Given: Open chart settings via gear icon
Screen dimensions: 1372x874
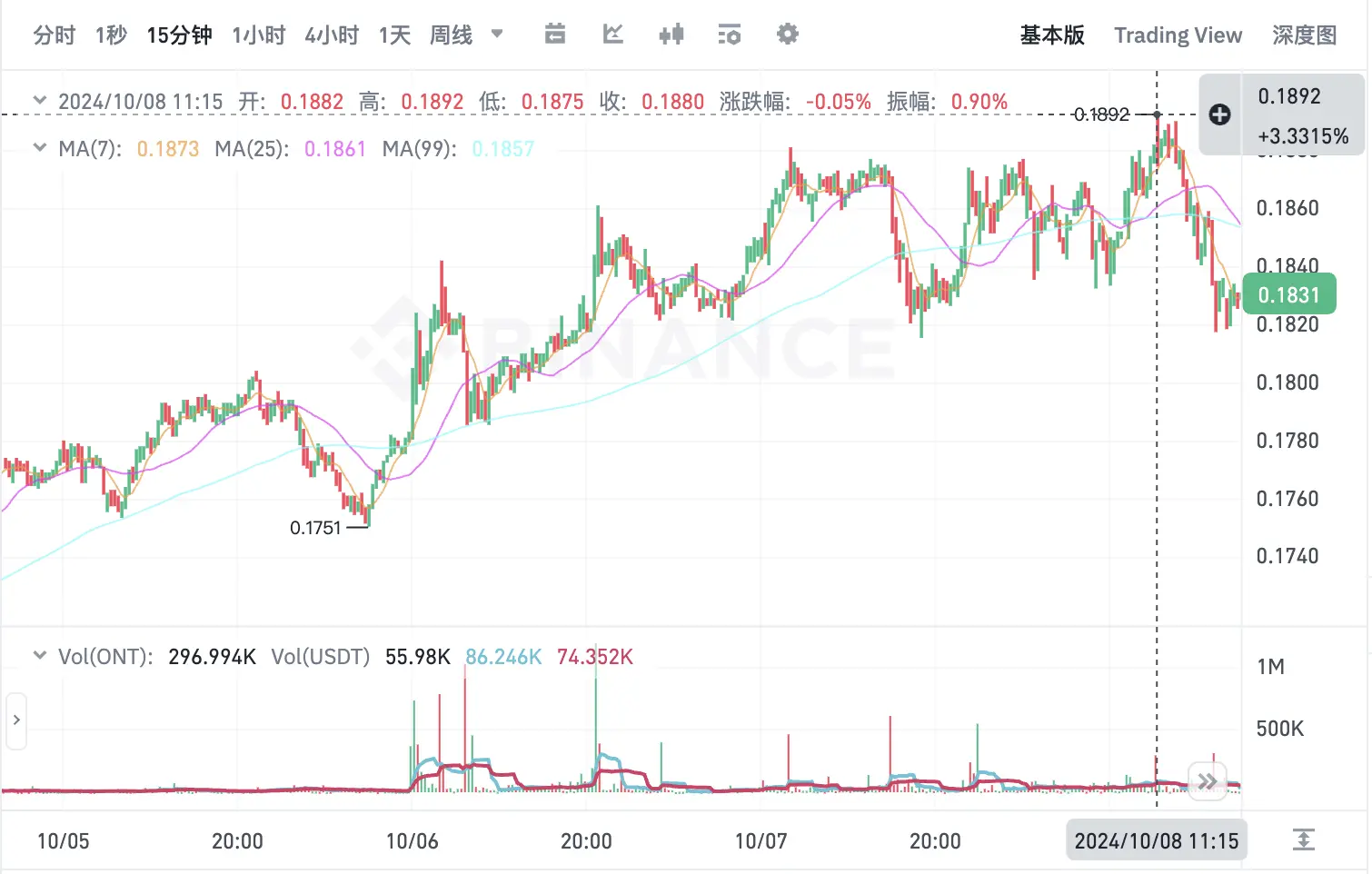Looking at the screenshot, I should (787, 35).
